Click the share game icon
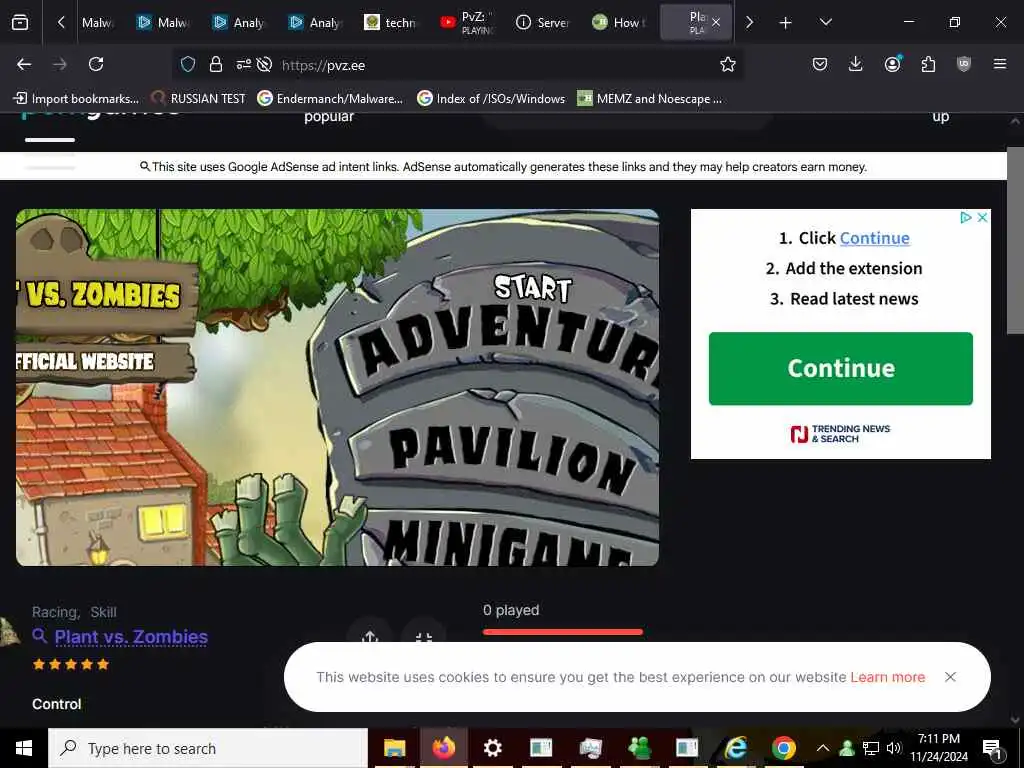 370,636
